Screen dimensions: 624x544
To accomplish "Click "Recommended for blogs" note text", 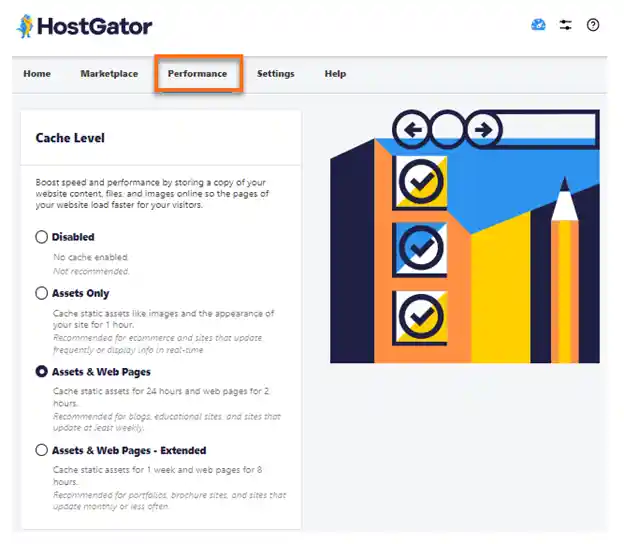I will (167, 422).
